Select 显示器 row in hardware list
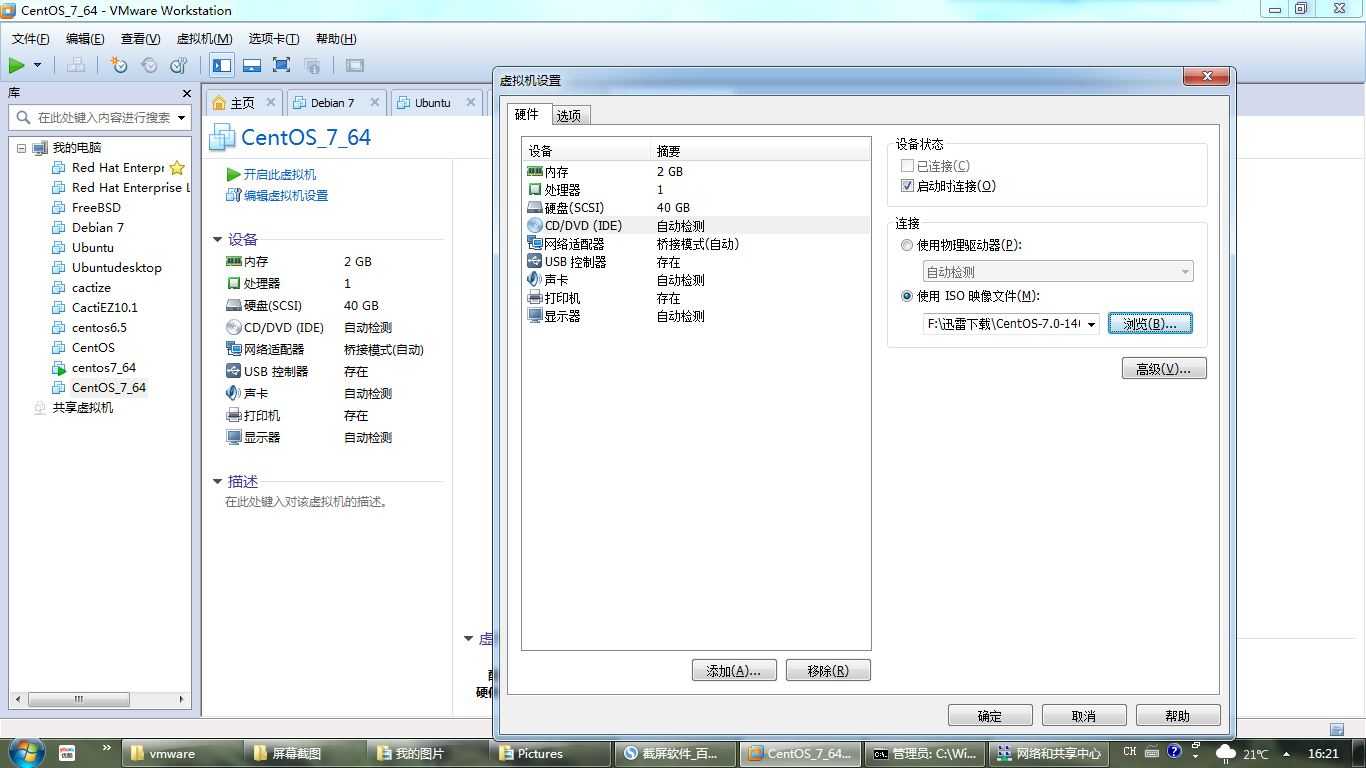1366x768 pixels. coord(696,316)
